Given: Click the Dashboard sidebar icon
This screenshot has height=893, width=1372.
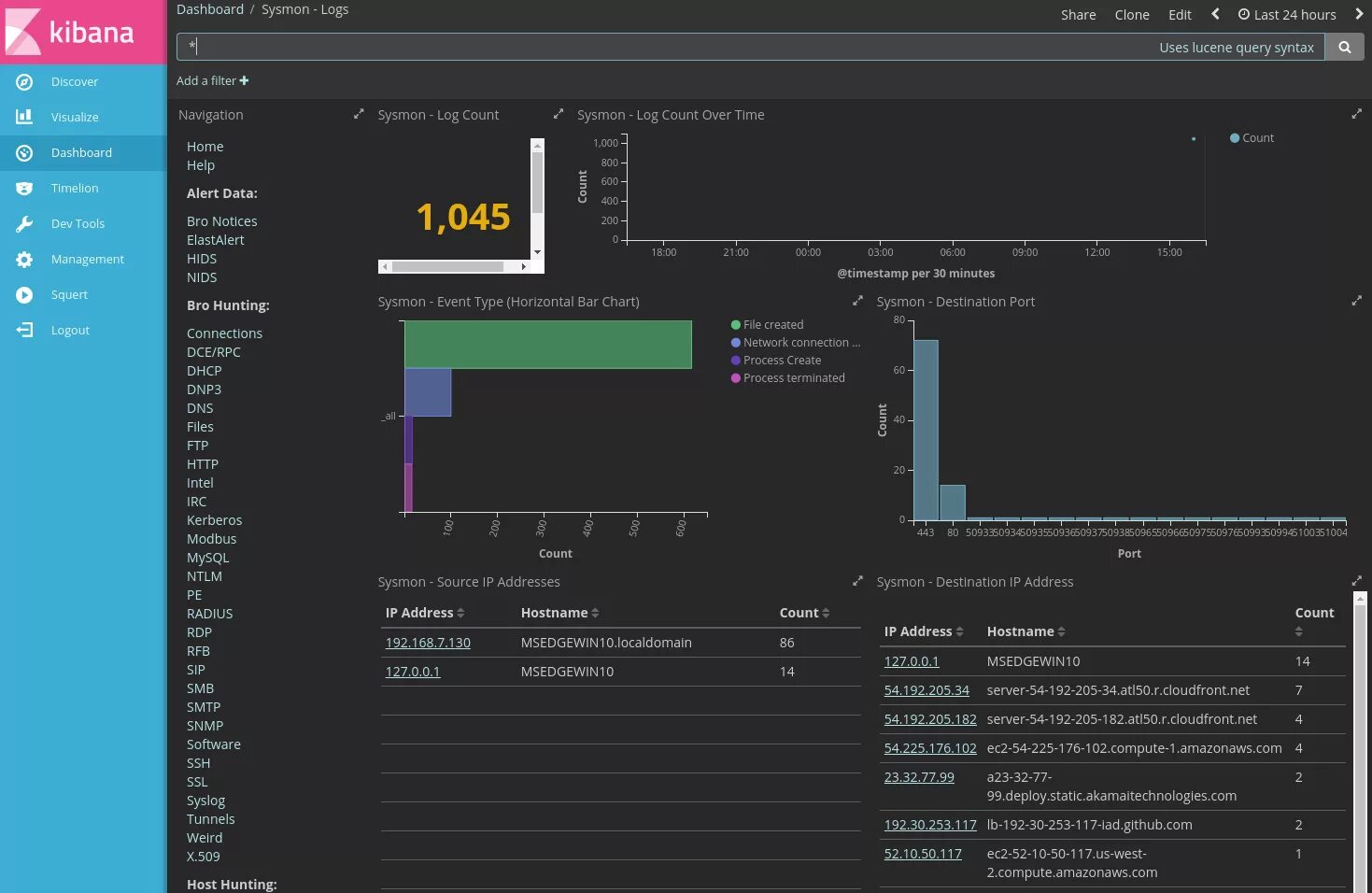Looking at the screenshot, I should [x=24, y=152].
